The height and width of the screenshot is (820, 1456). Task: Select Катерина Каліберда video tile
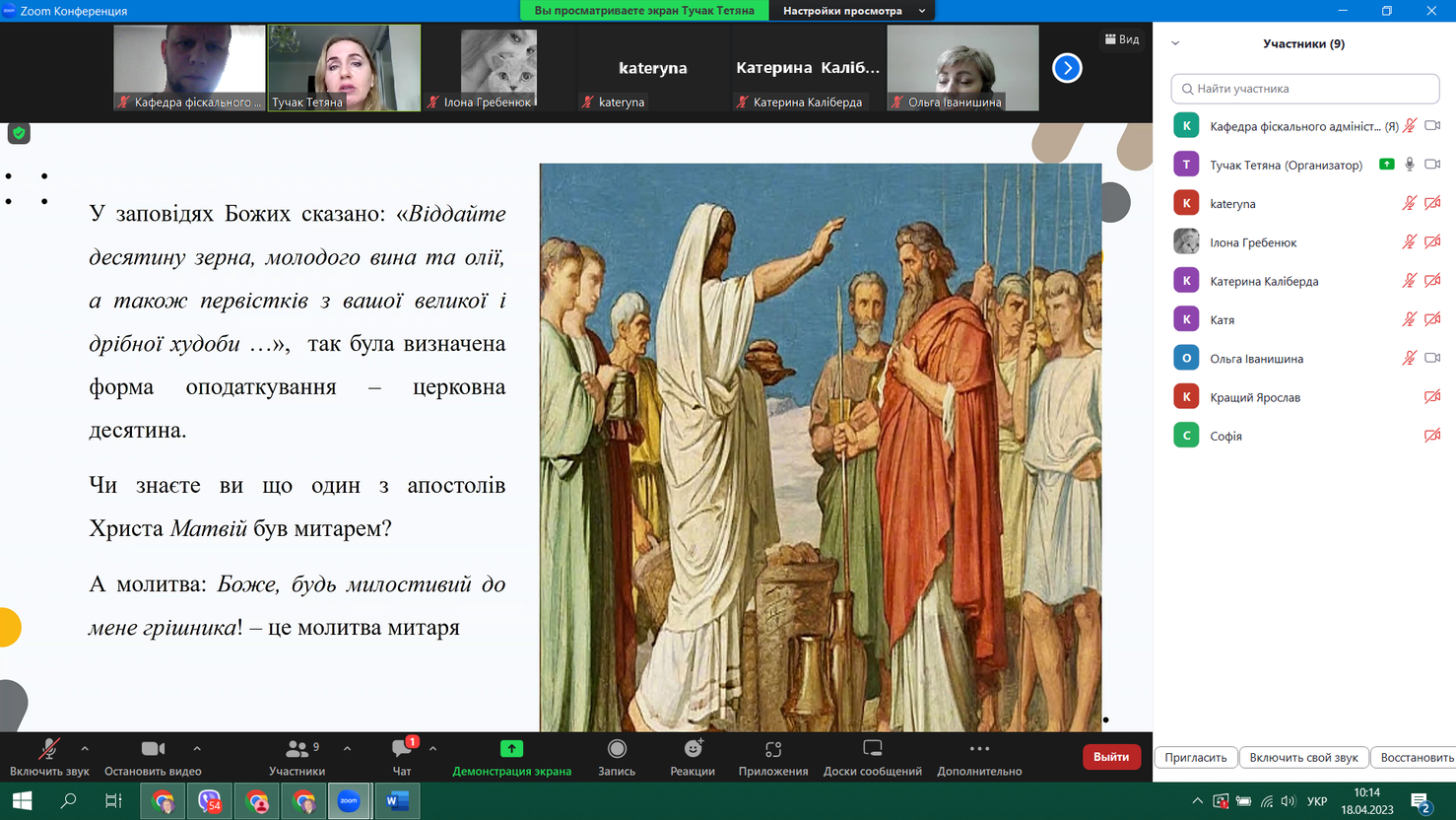point(808,68)
